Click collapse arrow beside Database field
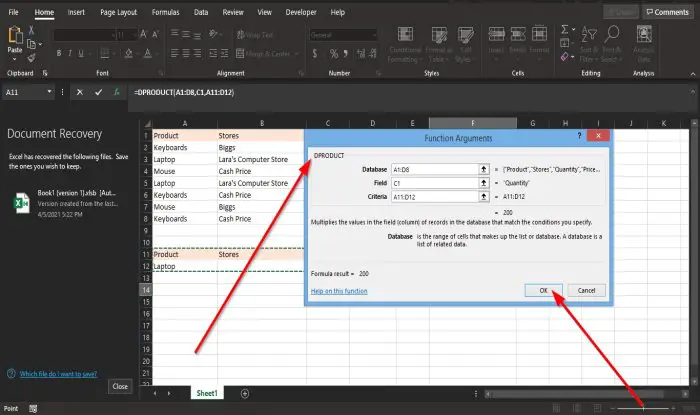The image size is (700, 415). [x=483, y=169]
